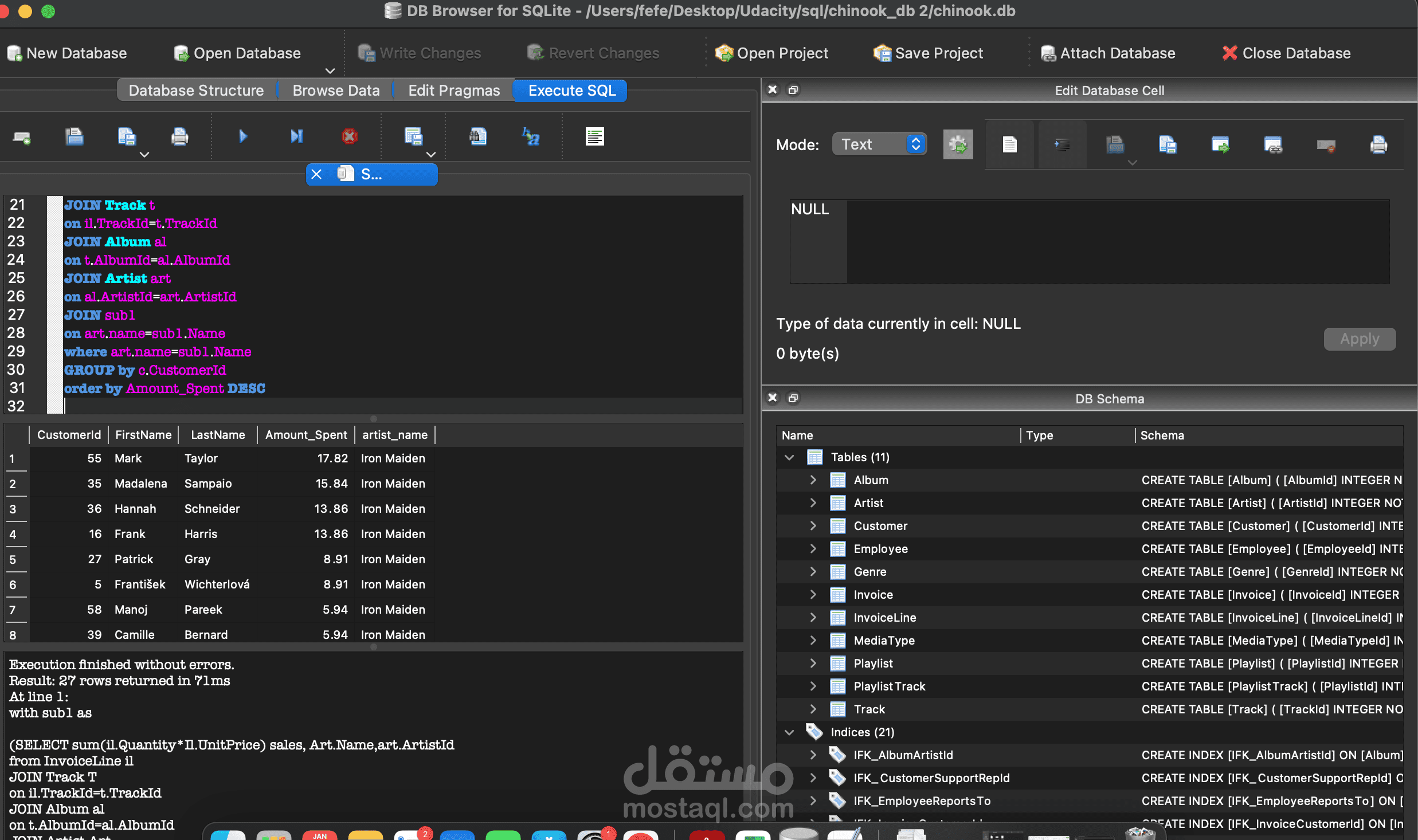Stop SQL execution red button
The image size is (1418, 840).
coord(349,136)
